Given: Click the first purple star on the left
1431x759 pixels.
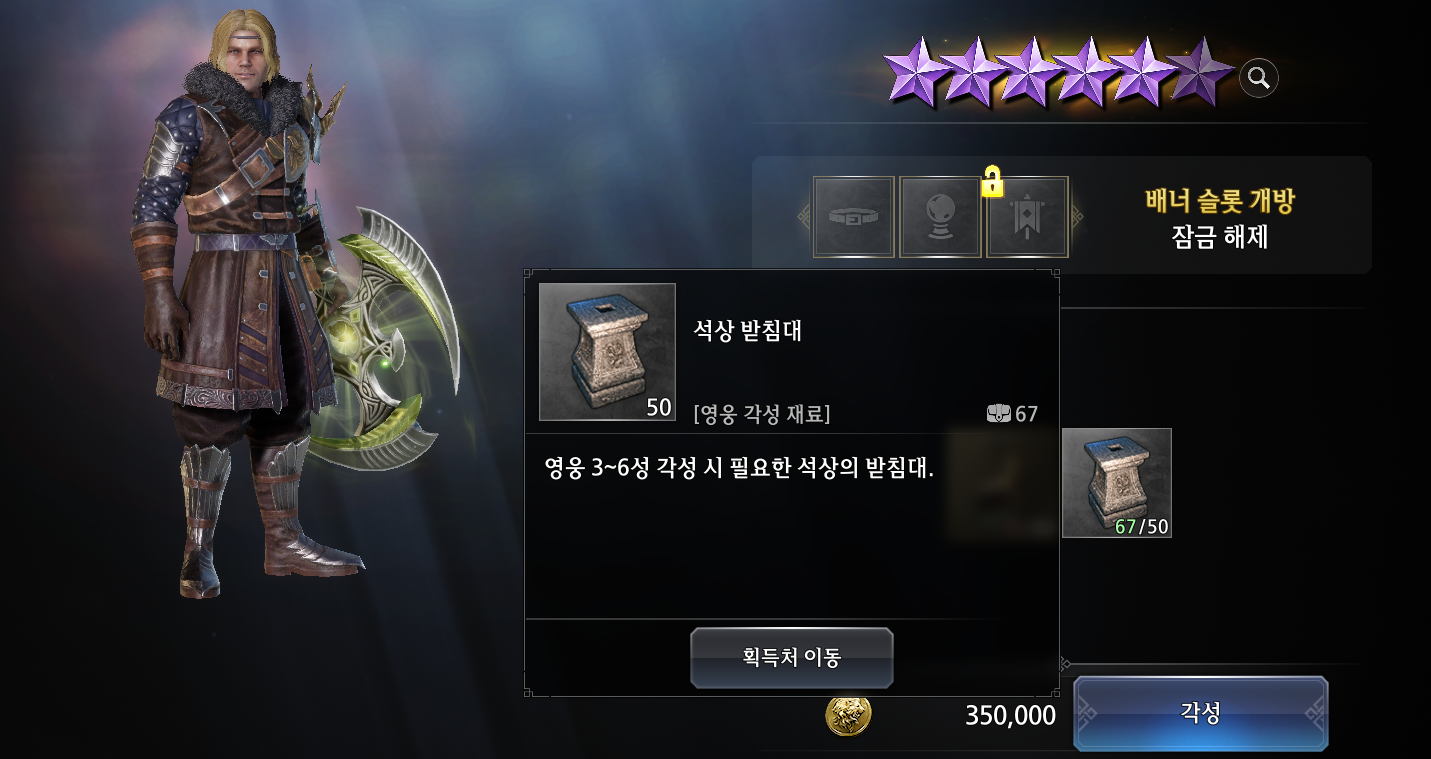Looking at the screenshot, I should (x=915, y=74).
